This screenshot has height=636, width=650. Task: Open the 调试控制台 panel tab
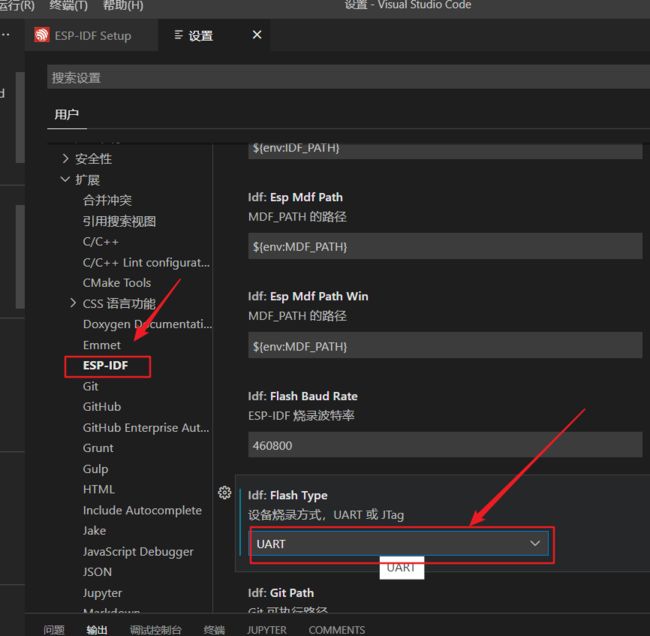coord(155,630)
